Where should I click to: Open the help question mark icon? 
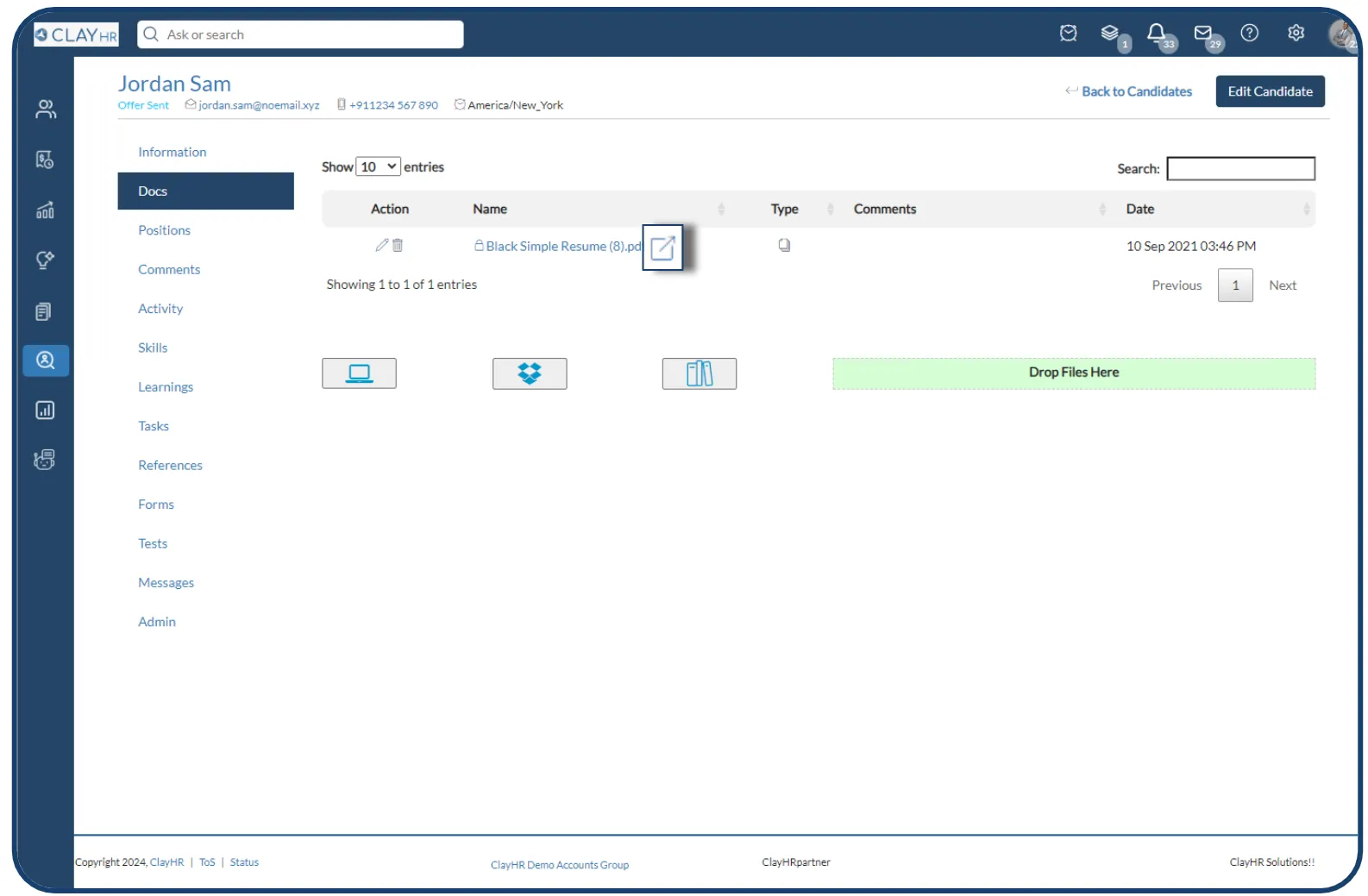pos(1249,33)
